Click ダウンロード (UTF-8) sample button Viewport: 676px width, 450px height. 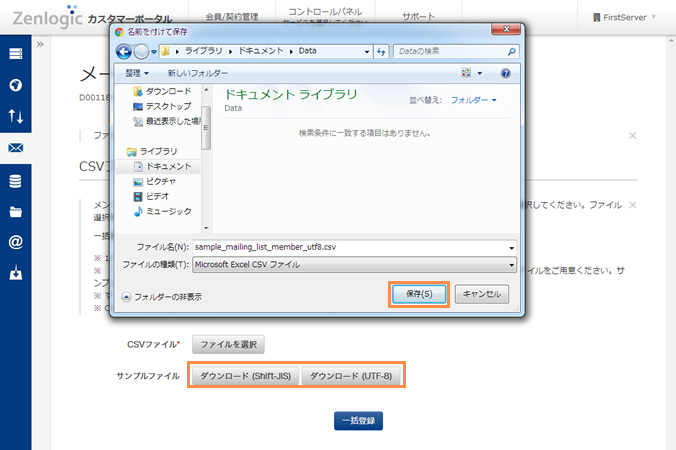[351, 376]
